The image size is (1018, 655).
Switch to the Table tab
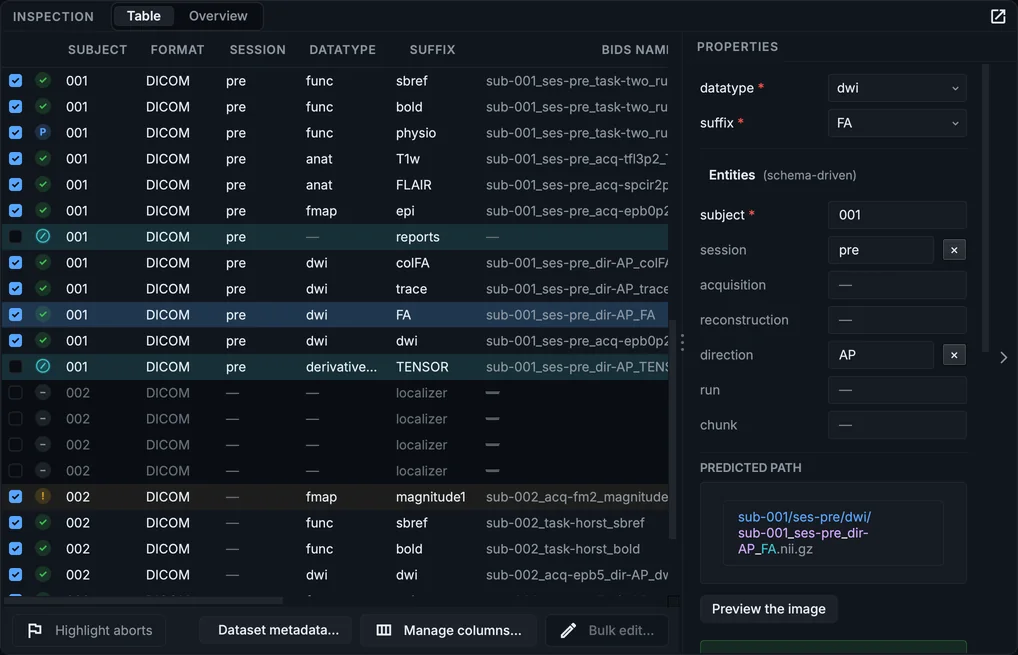pyautogui.click(x=143, y=16)
